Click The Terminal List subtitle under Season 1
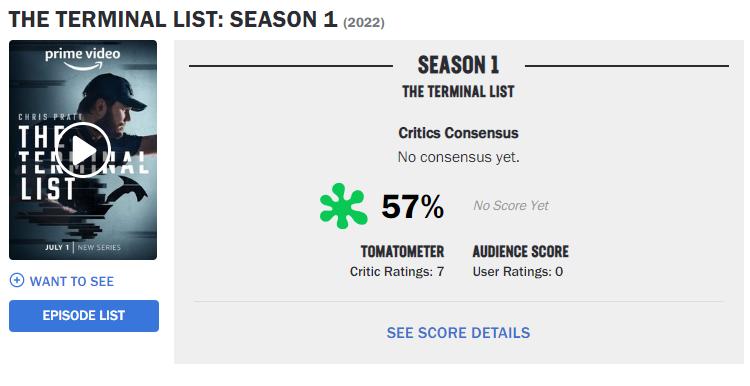The height and width of the screenshot is (386, 750). click(458, 91)
